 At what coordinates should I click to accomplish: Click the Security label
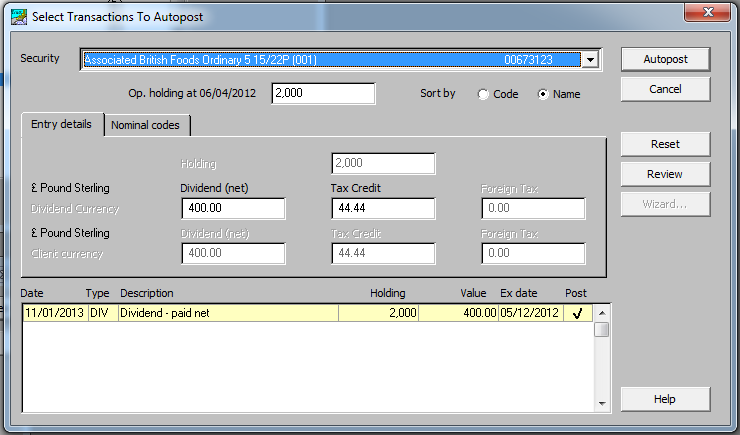coord(40,59)
